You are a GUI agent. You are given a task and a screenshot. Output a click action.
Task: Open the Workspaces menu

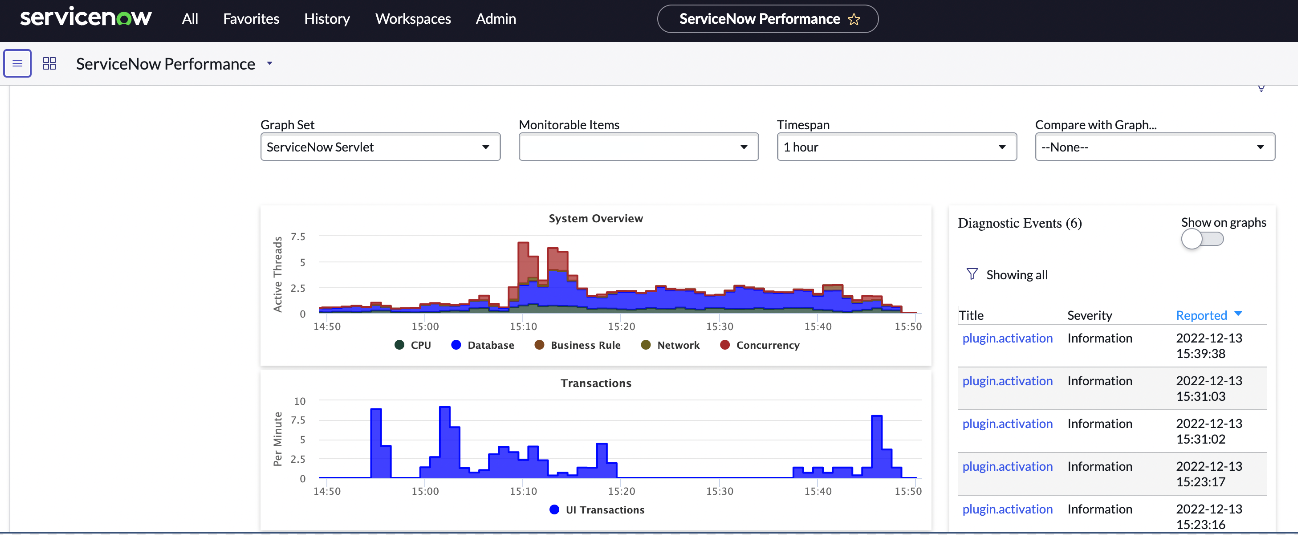(x=413, y=19)
